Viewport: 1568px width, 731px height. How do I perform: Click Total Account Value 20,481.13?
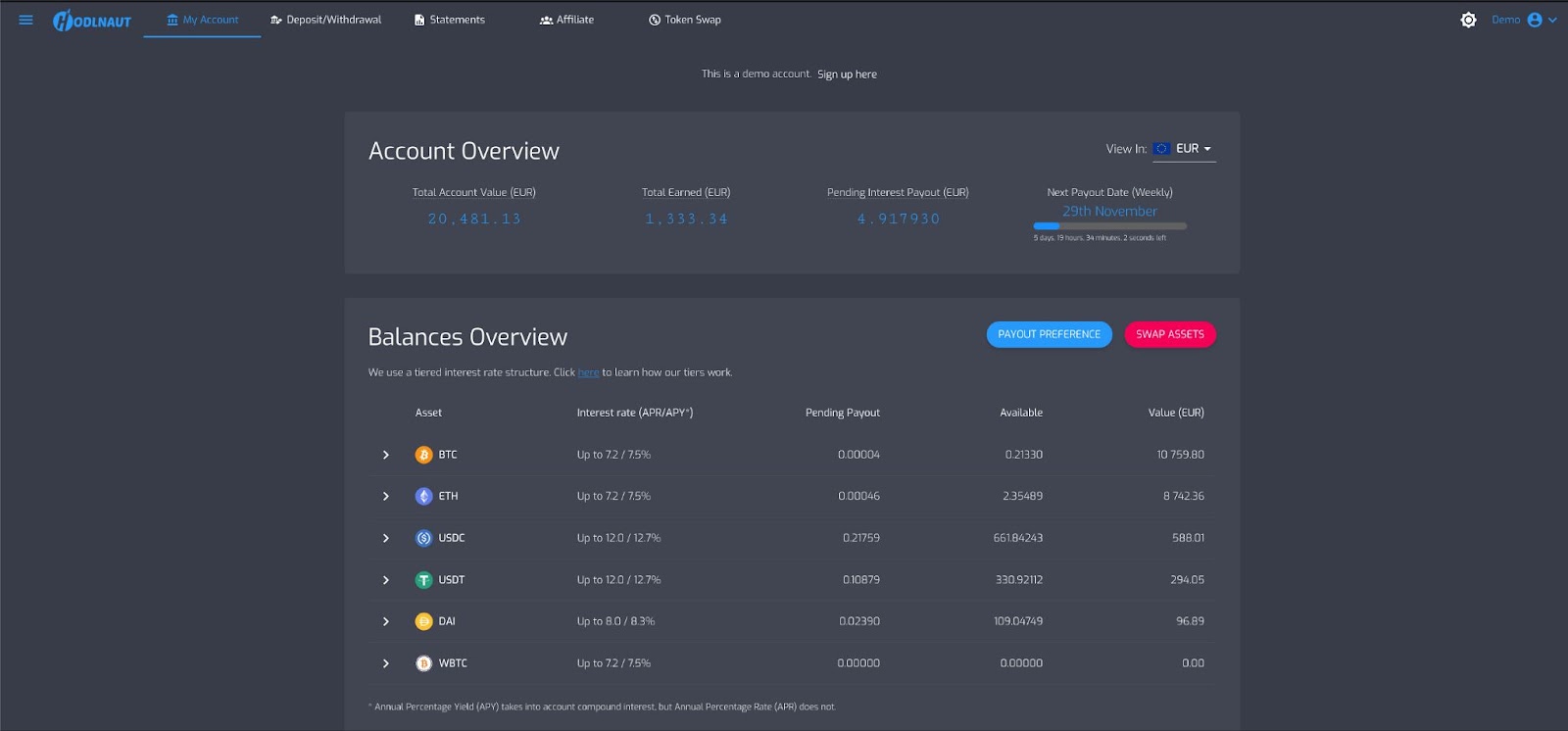(x=474, y=219)
